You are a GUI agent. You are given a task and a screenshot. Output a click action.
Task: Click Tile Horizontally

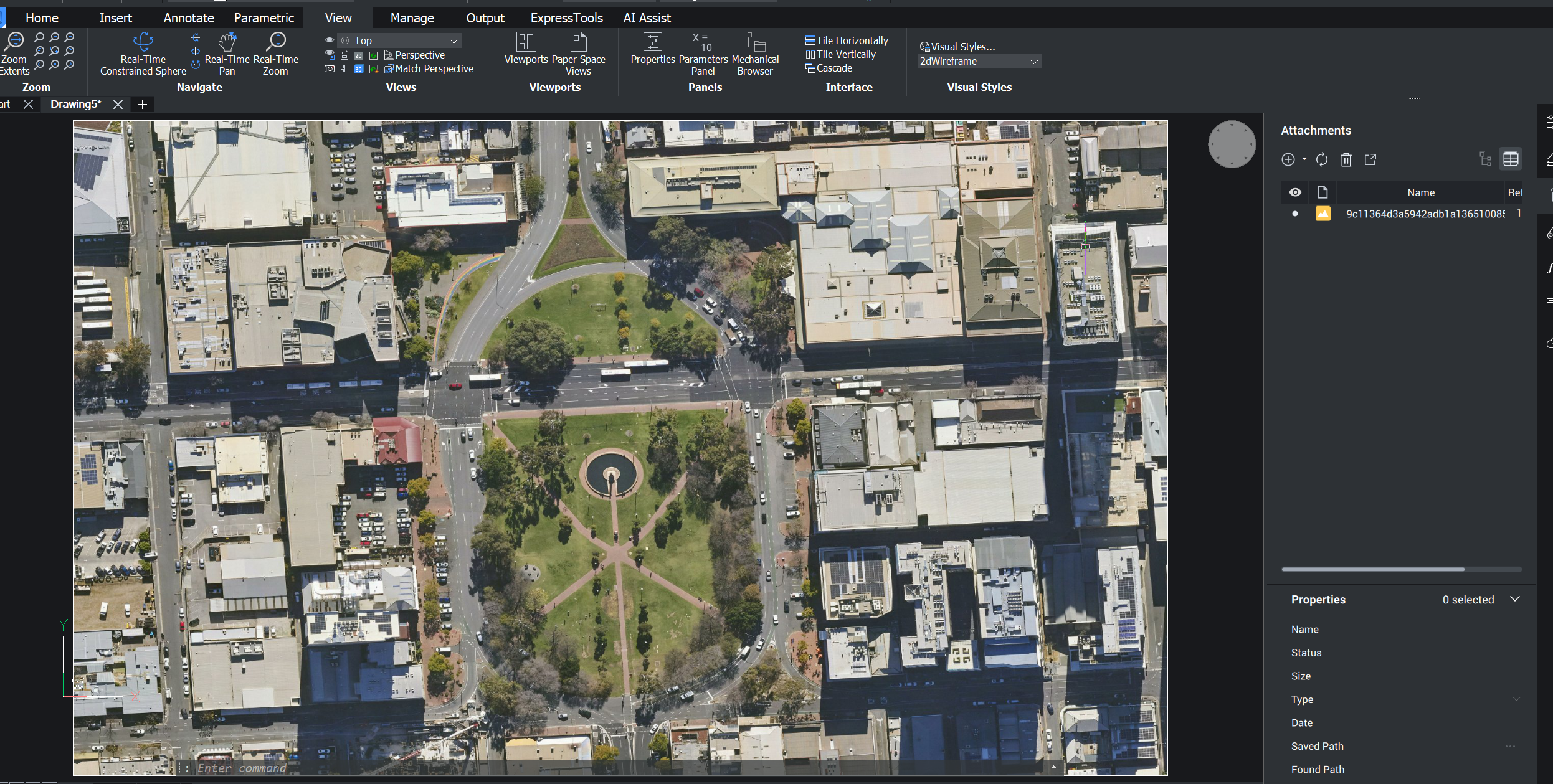point(847,40)
